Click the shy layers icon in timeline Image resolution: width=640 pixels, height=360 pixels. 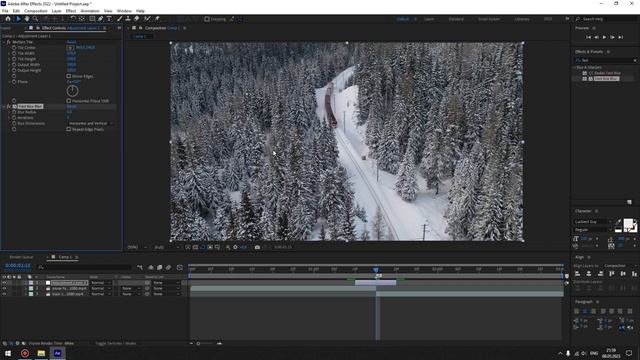(151, 267)
